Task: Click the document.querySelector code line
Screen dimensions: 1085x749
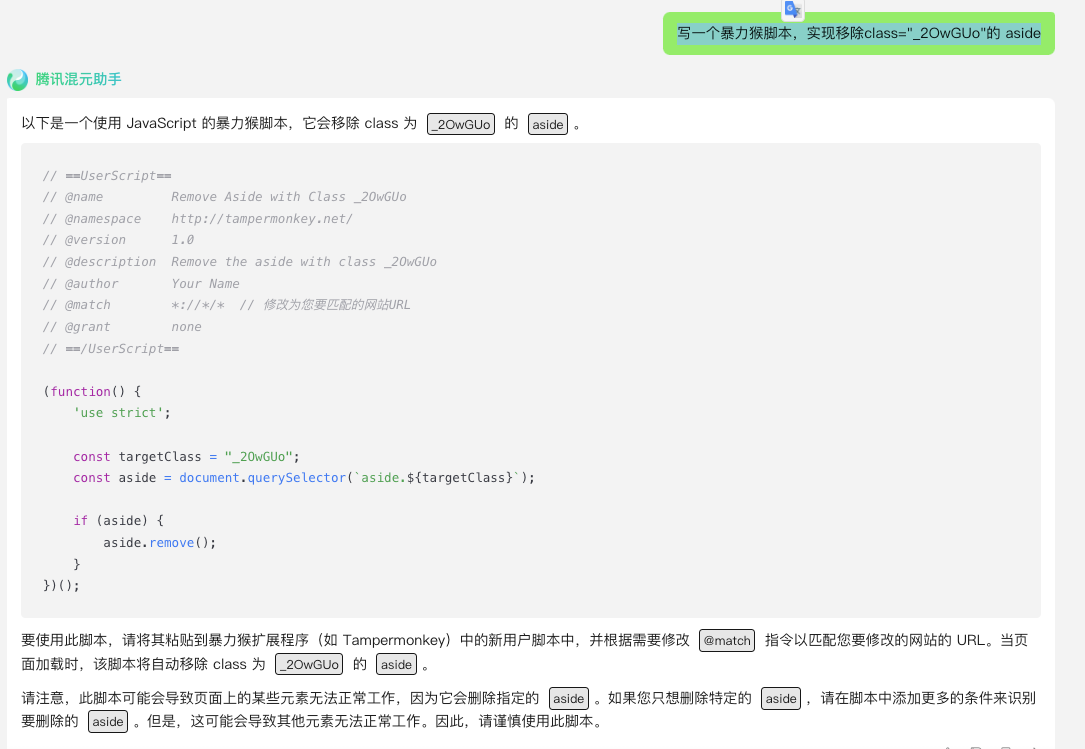Action: click(304, 478)
